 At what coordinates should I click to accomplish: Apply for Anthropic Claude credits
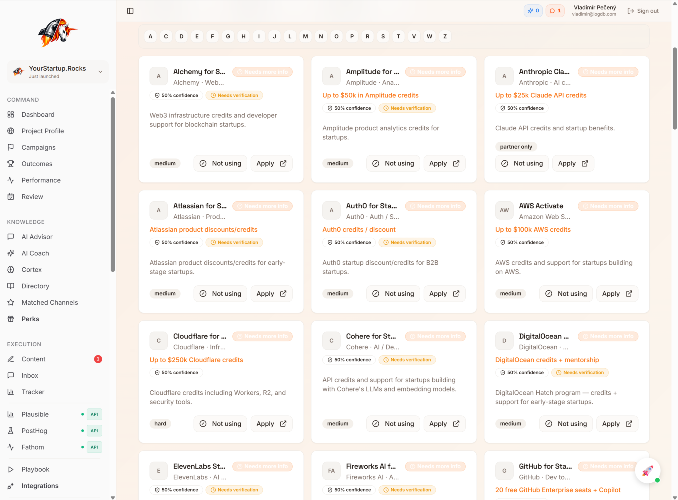tap(571, 163)
